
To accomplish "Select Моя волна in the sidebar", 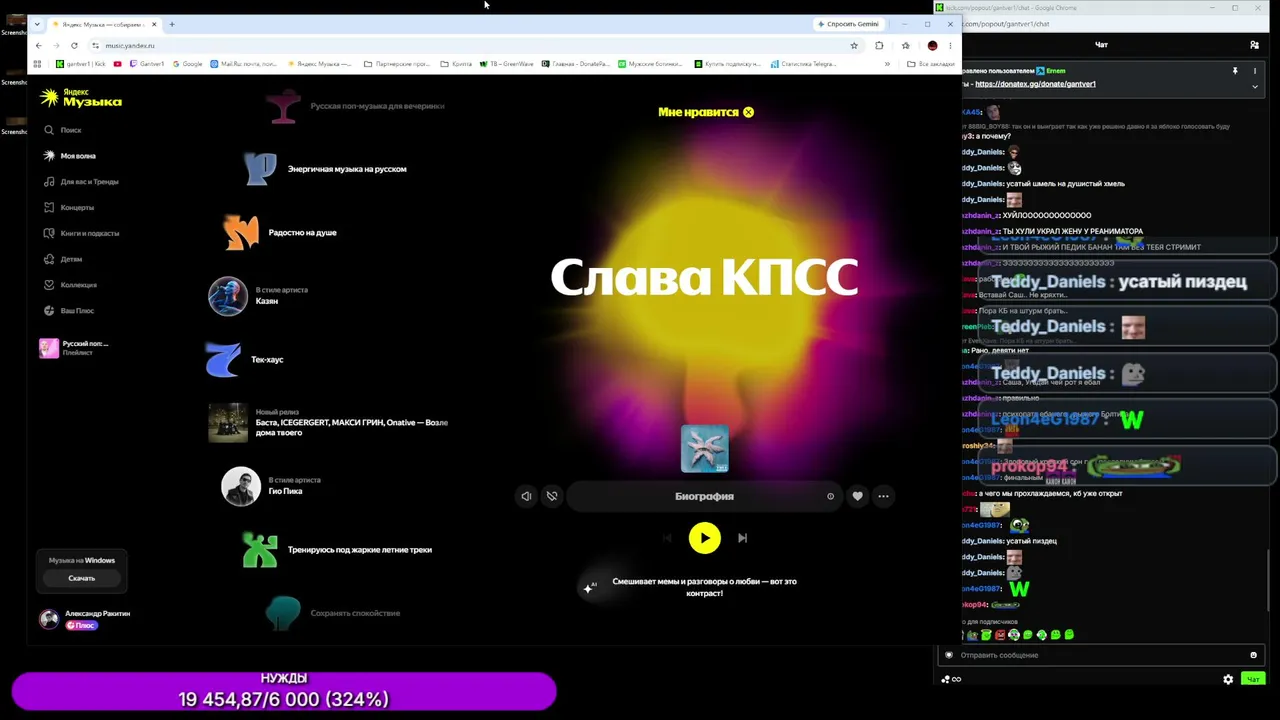I will 70,156.
